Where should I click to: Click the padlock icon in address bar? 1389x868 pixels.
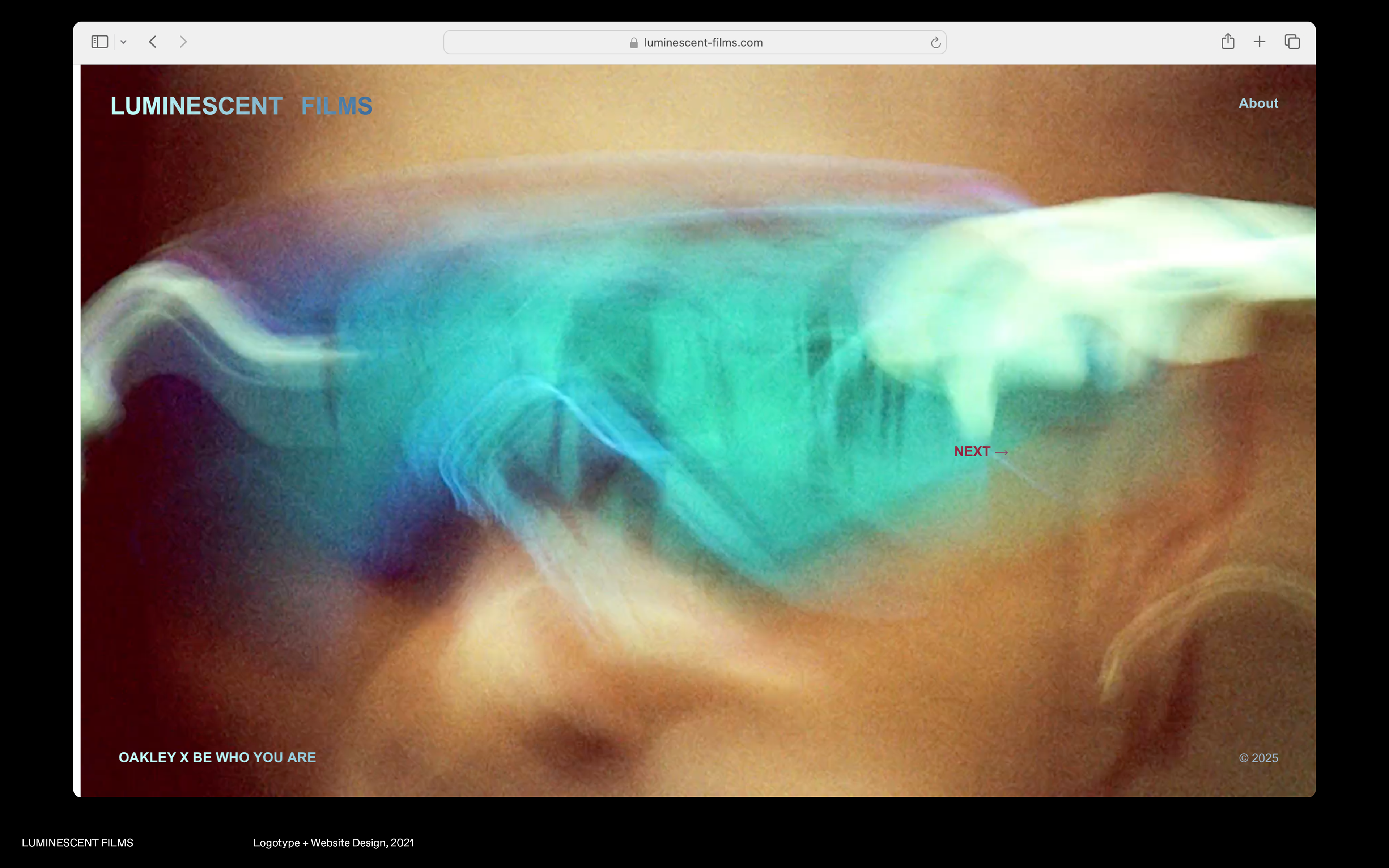point(634,43)
